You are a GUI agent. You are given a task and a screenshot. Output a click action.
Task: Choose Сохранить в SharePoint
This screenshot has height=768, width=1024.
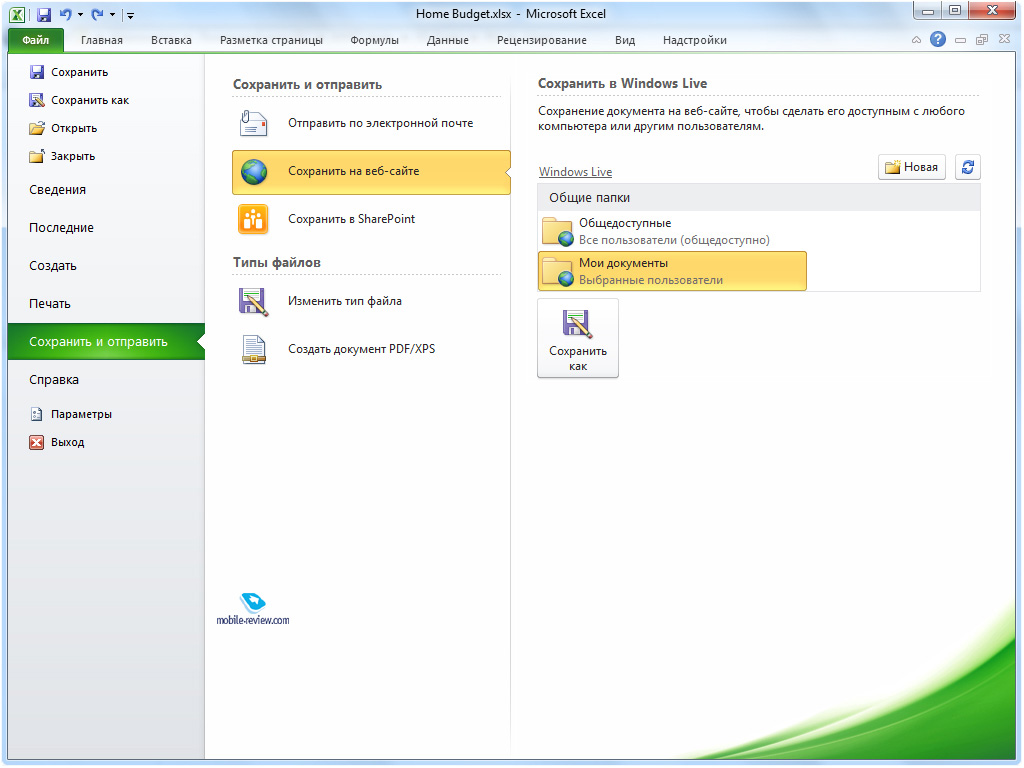coord(371,219)
